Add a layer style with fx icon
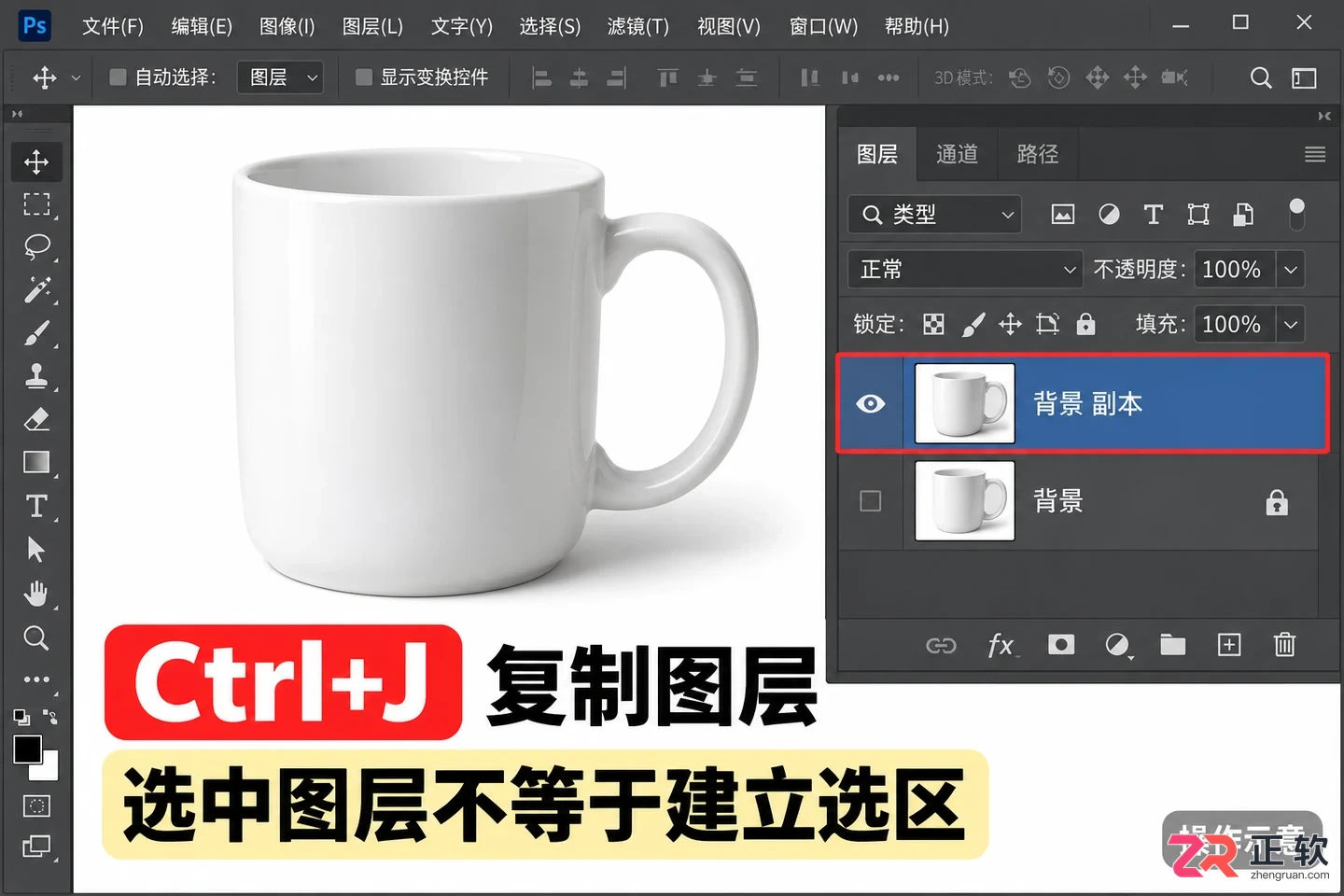This screenshot has width=1344, height=896. pos(1001,645)
